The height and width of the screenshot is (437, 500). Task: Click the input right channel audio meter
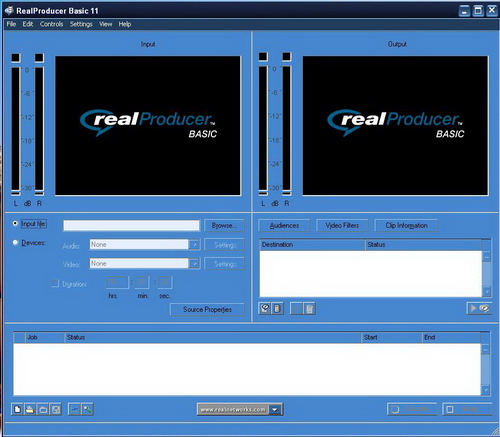click(x=39, y=129)
